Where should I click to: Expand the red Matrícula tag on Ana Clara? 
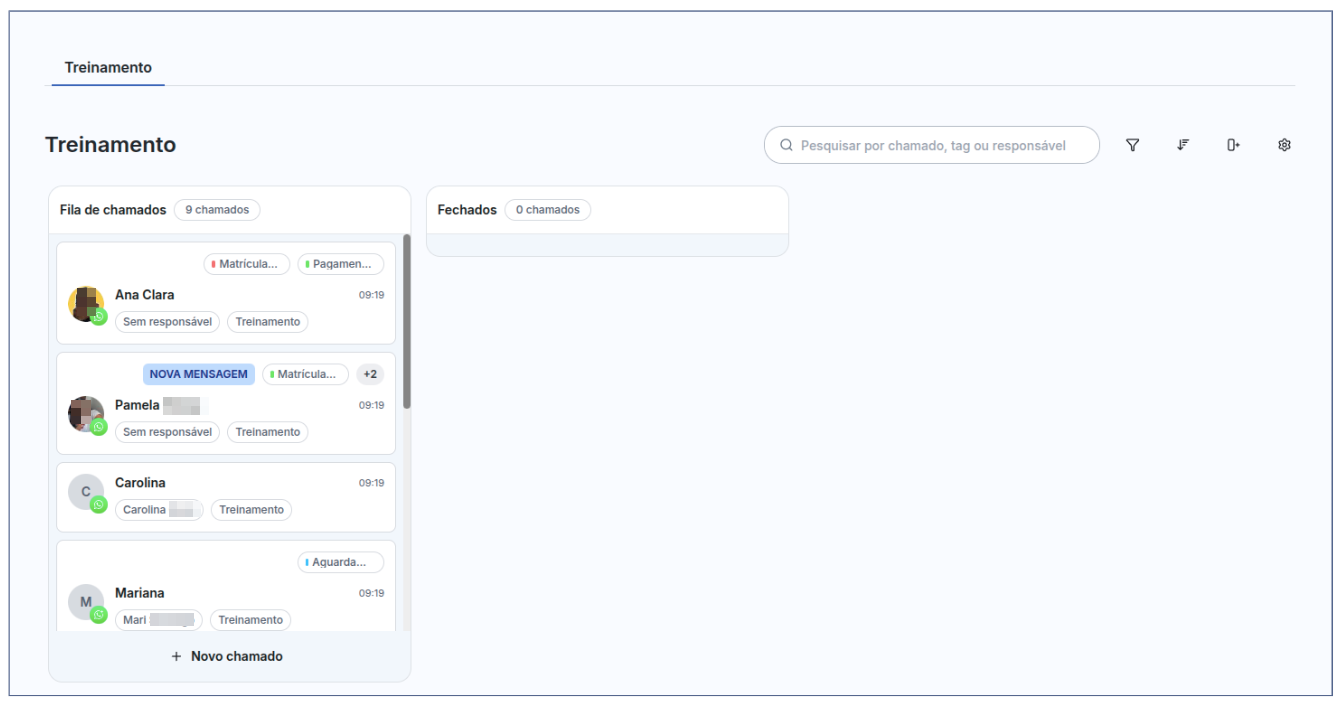[246, 264]
